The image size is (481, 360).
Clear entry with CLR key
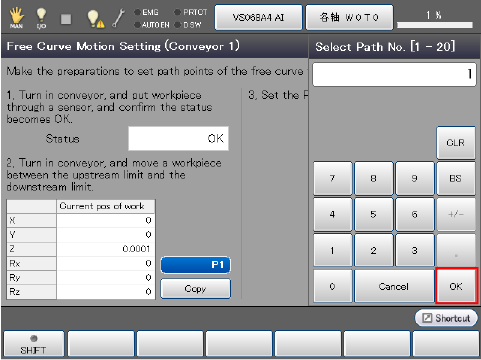click(x=456, y=143)
